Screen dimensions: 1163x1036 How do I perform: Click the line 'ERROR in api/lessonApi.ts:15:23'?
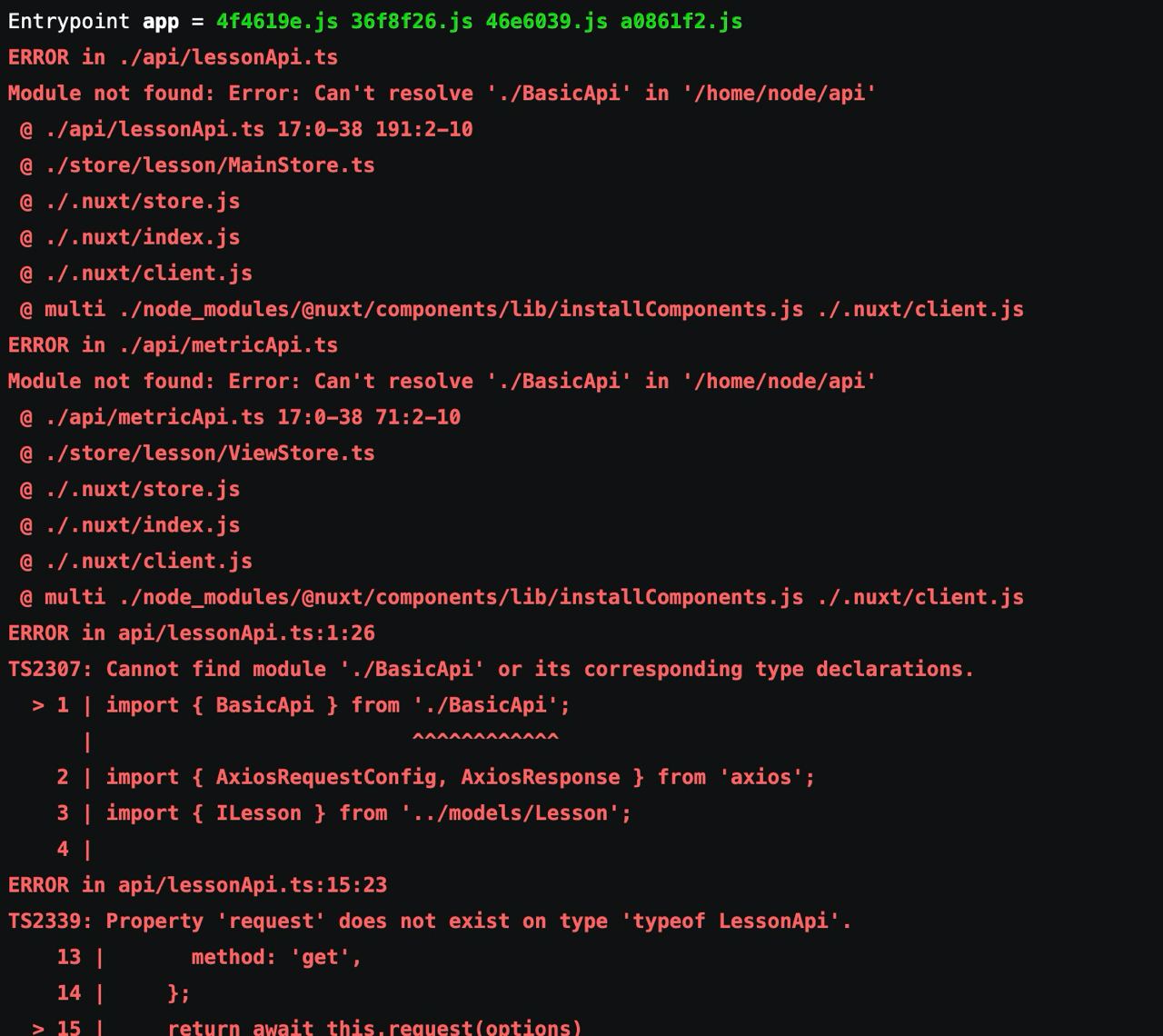point(197,885)
